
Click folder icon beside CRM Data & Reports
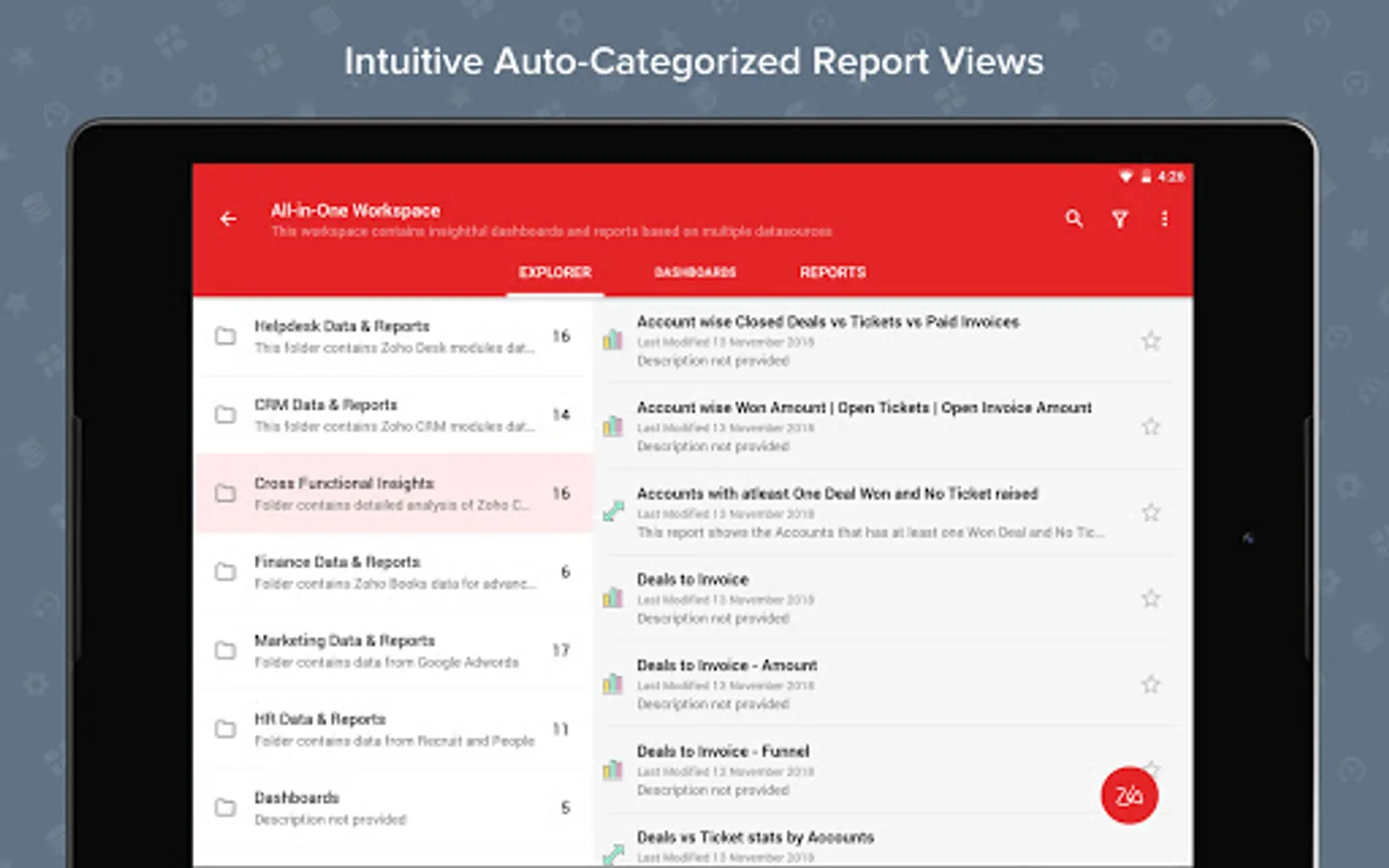(226, 415)
